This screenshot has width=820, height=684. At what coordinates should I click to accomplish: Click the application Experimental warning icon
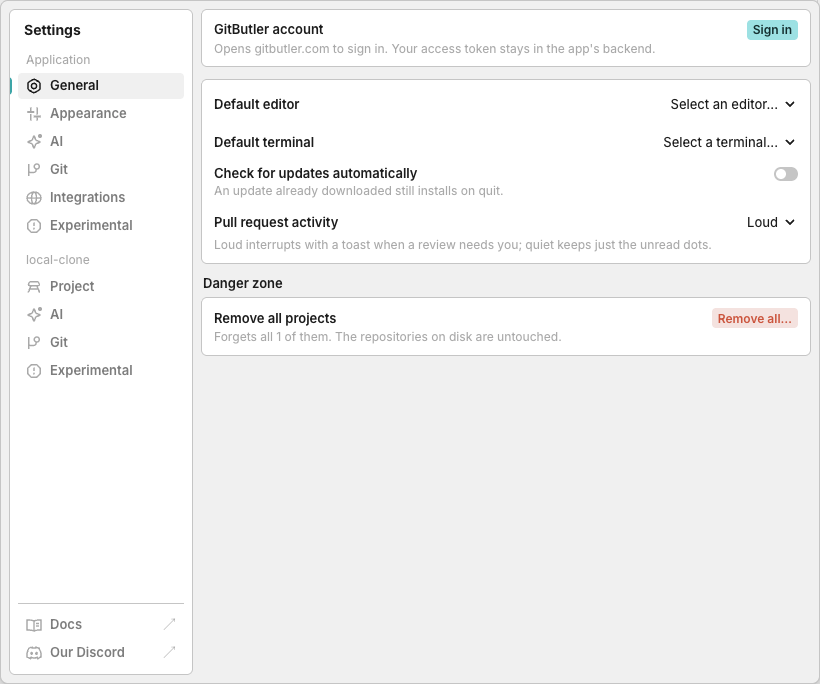click(34, 225)
